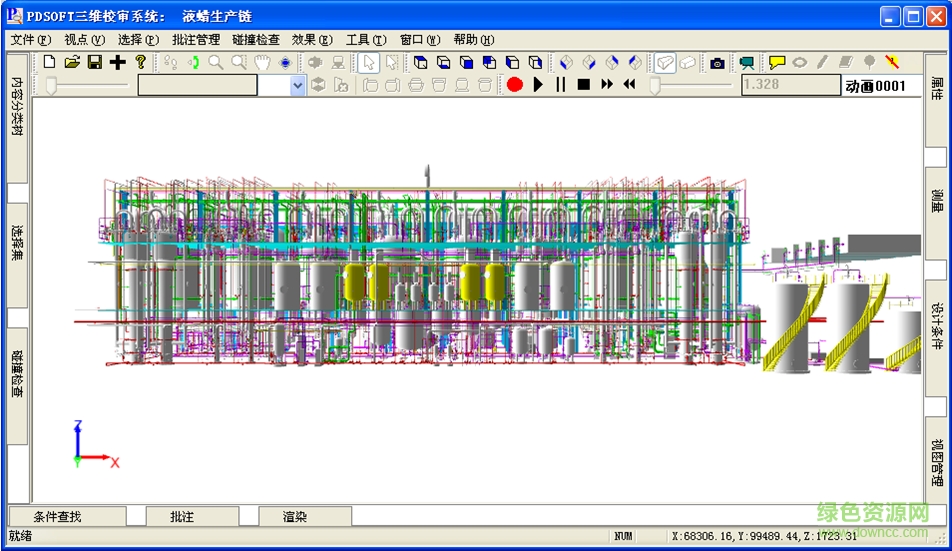
Task: Expand the toolbar combo box dropdown arrow
Action: 298,86
